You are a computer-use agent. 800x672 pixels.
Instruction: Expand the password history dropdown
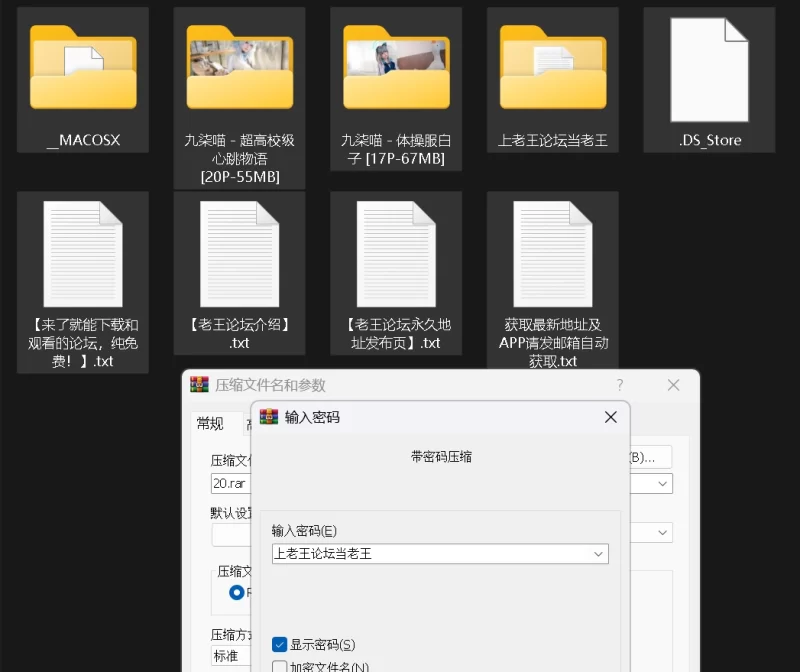coord(598,553)
